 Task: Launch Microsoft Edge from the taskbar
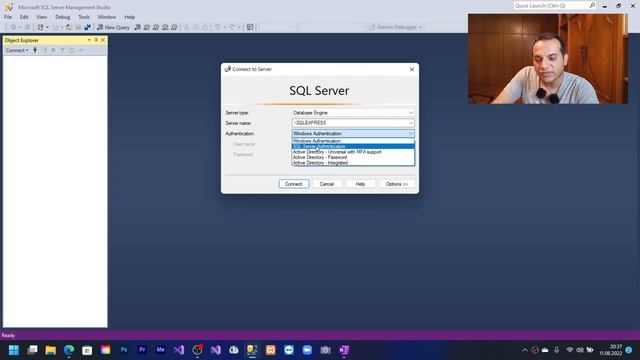69,350
